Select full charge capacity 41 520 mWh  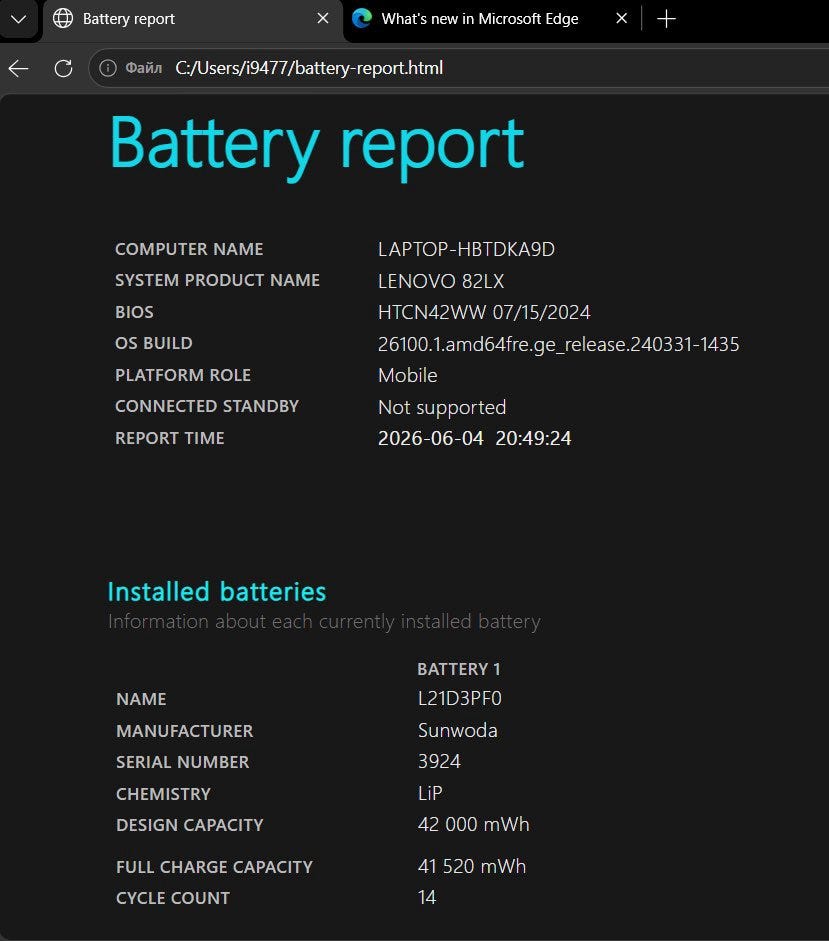[471, 867]
